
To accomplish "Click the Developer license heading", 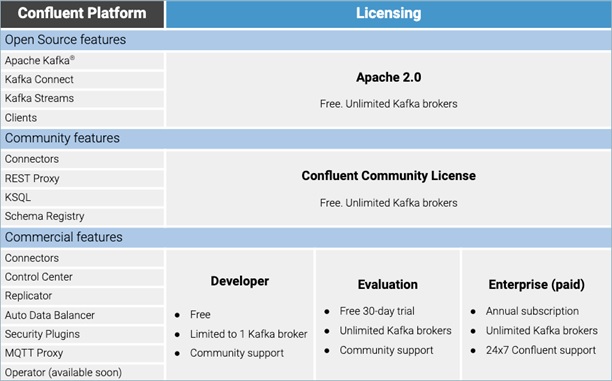I will [x=240, y=281].
